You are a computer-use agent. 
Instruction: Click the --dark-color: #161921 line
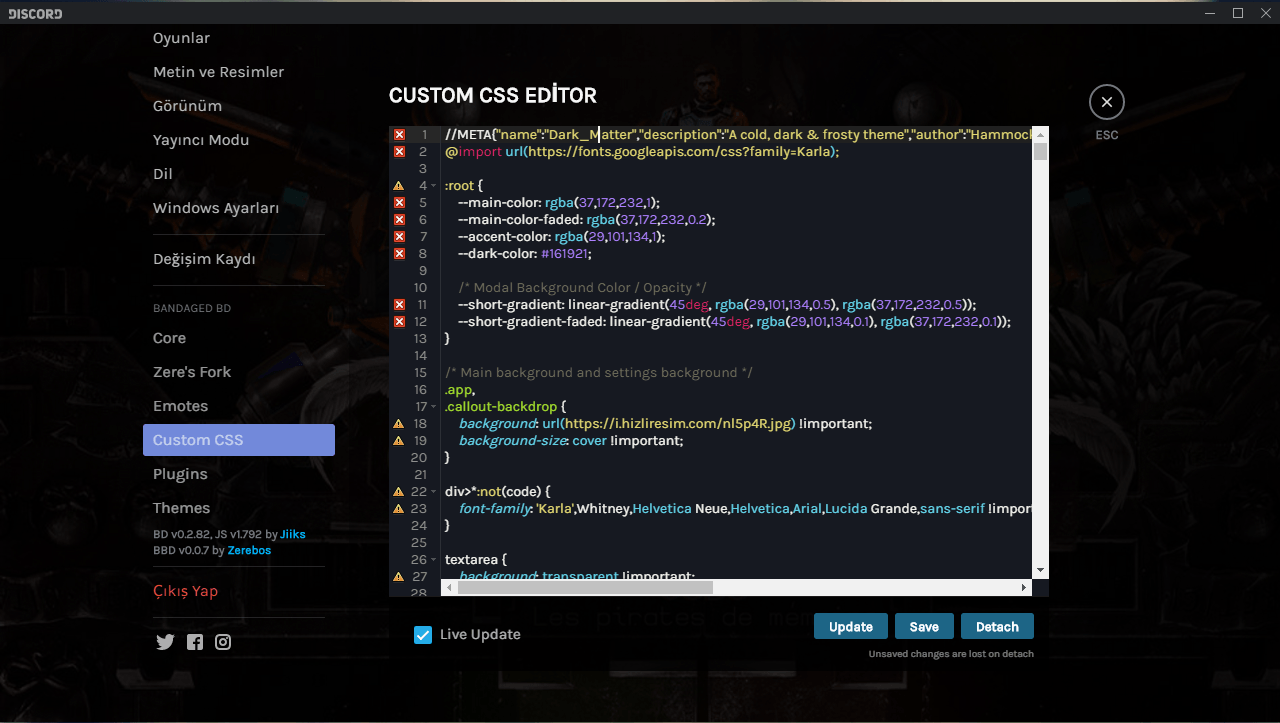tap(524, 253)
